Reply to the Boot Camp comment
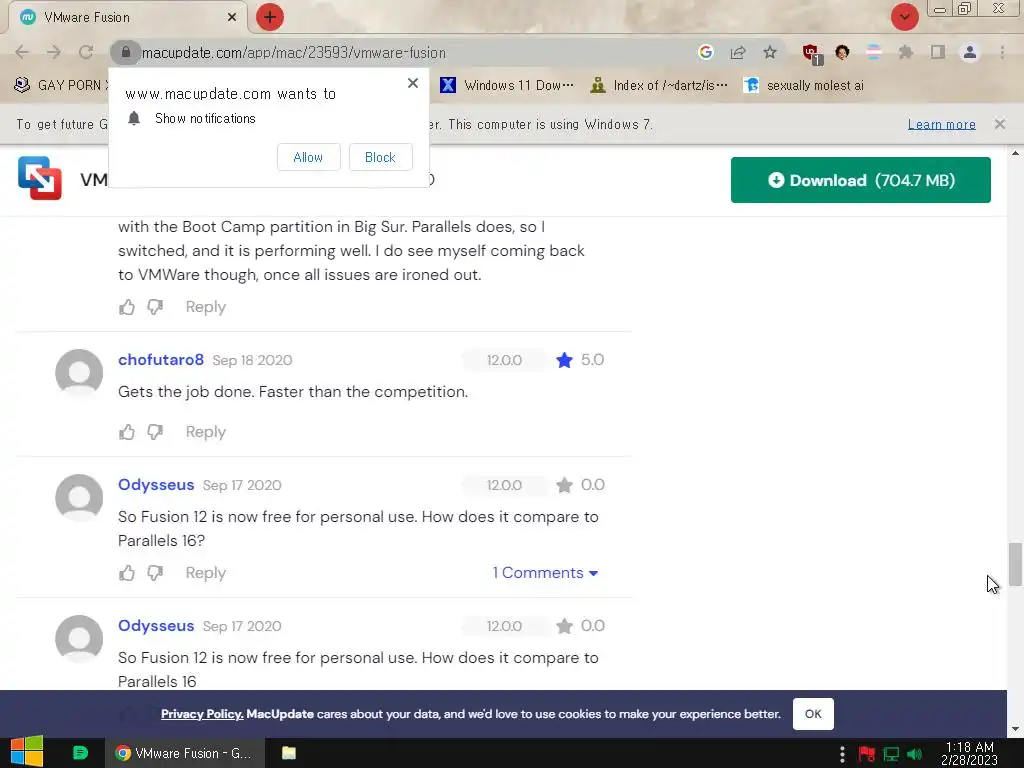The width and height of the screenshot is (1024, 768). (205, 307)
